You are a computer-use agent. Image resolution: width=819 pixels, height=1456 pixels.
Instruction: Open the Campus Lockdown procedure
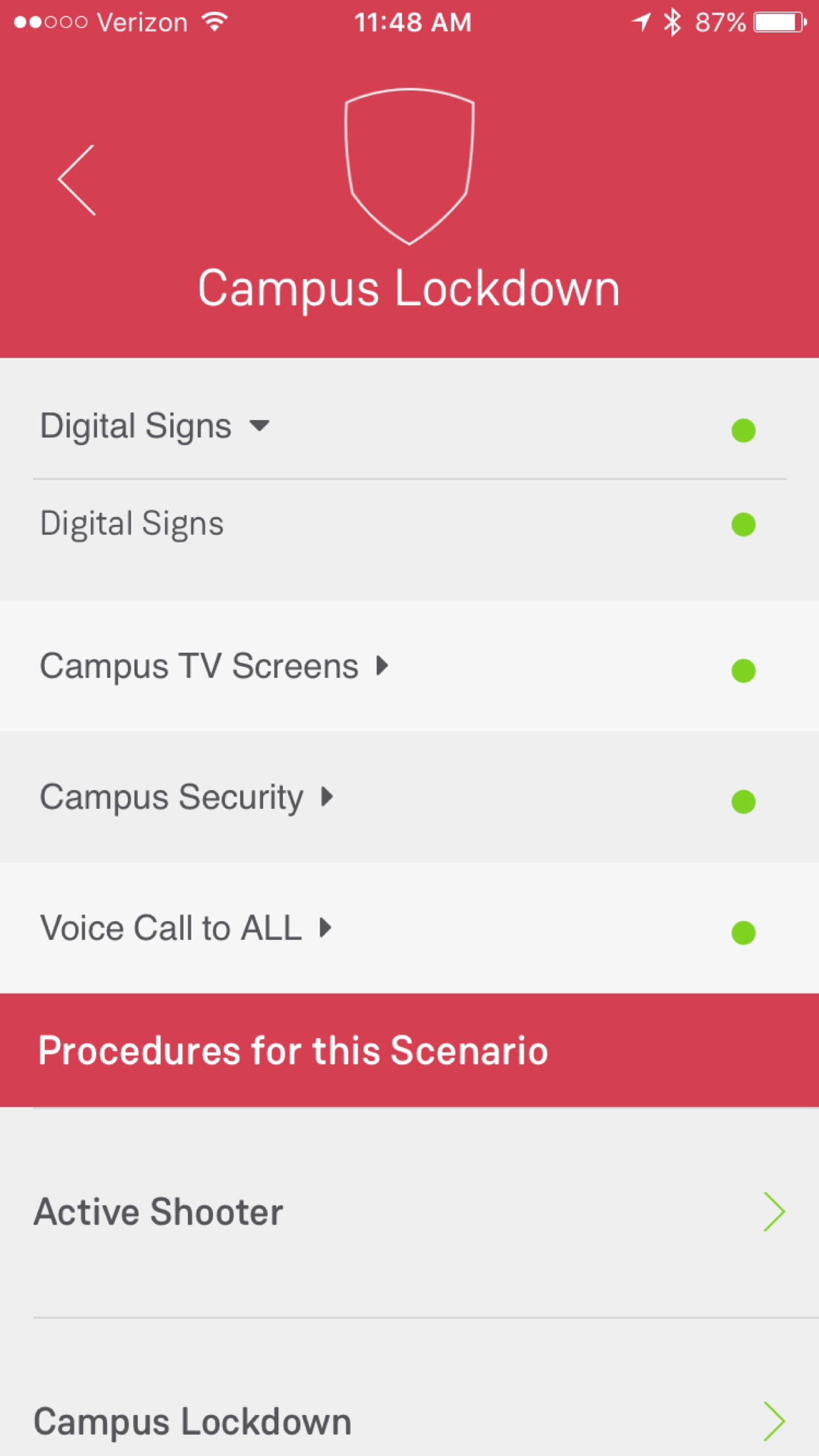(193, 1421)
